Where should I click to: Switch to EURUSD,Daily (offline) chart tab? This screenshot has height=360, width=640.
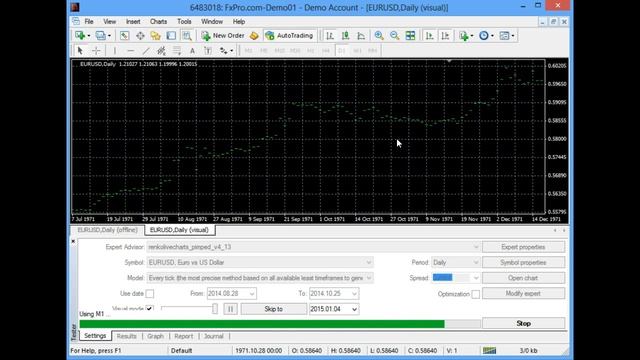click(x=107, y=230)
